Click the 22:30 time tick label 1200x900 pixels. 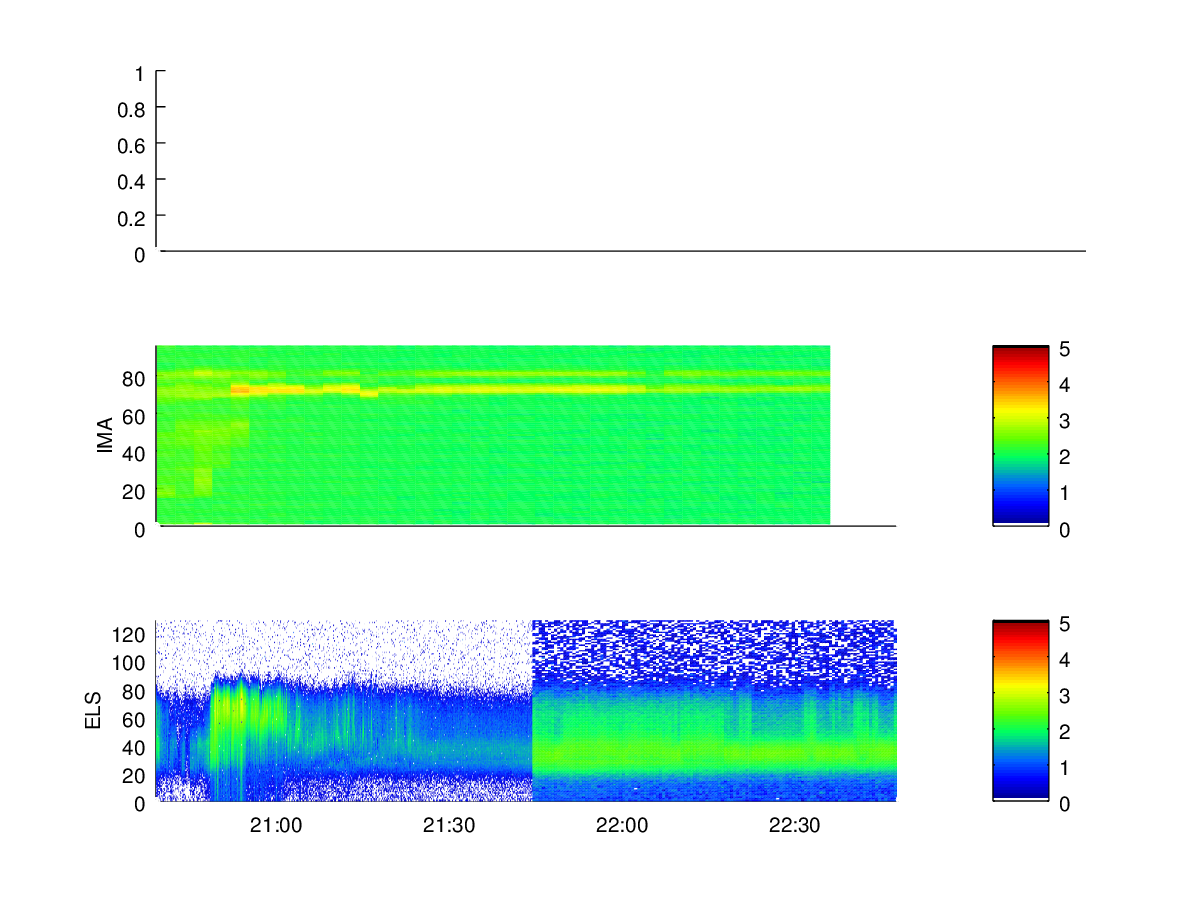[x=795, y=826]
